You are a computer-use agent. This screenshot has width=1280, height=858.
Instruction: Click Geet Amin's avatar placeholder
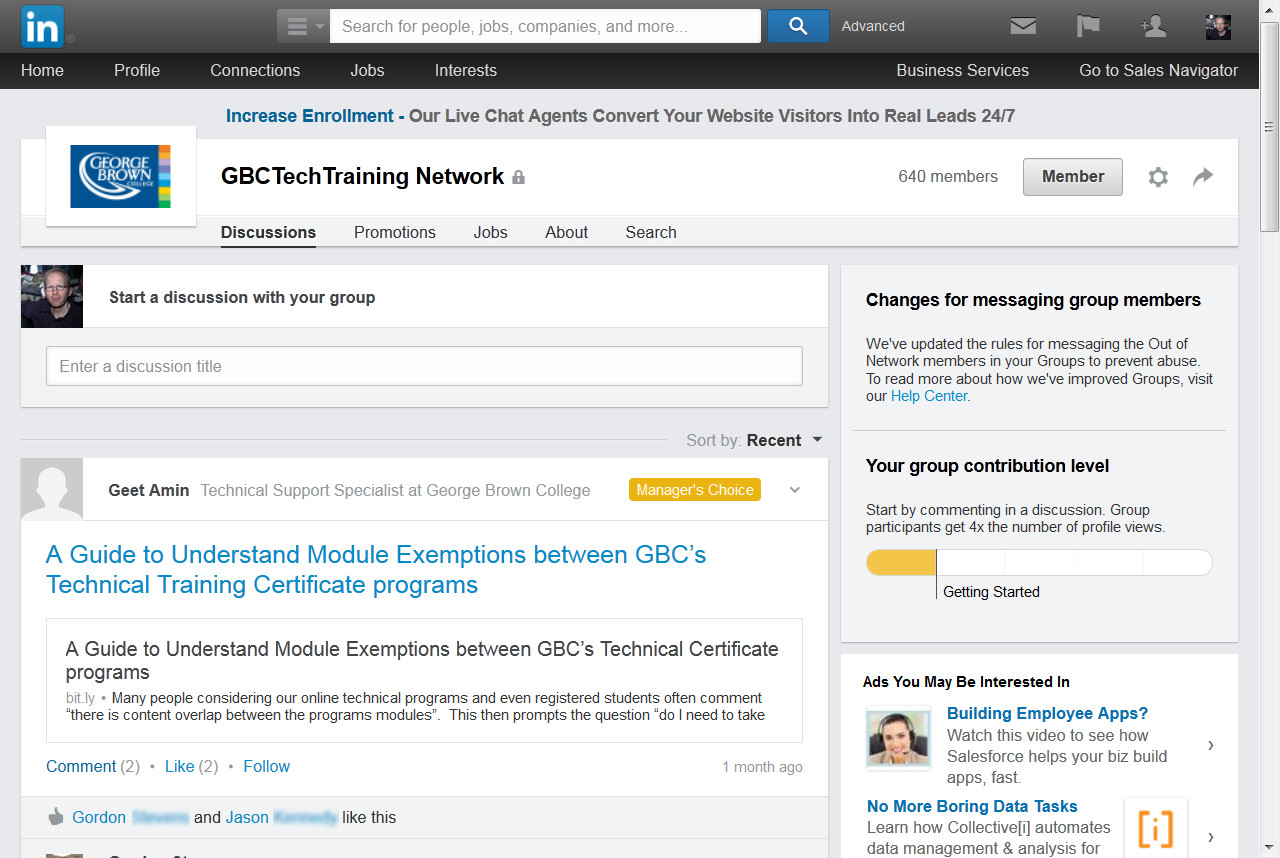(52, 489)
